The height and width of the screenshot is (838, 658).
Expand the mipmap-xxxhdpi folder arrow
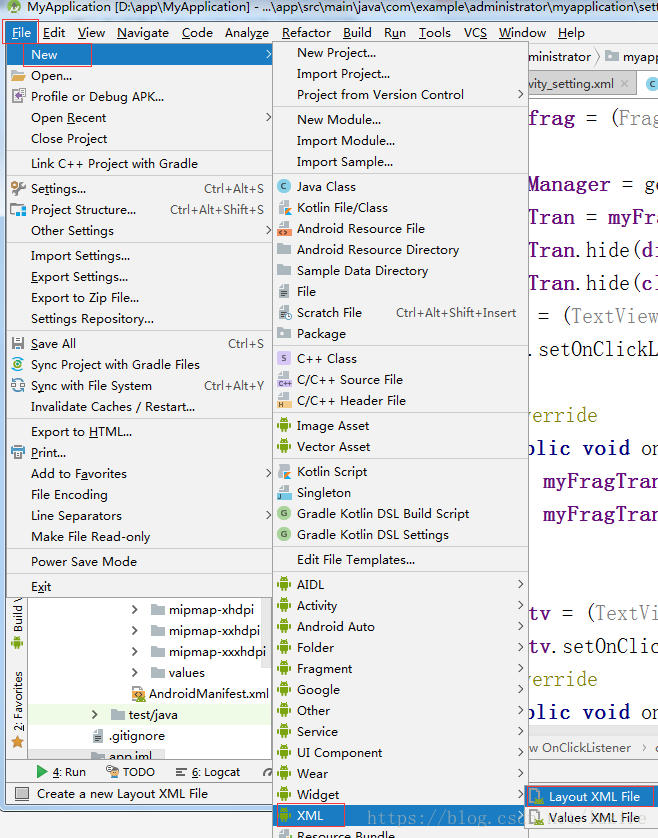[135, 651]
